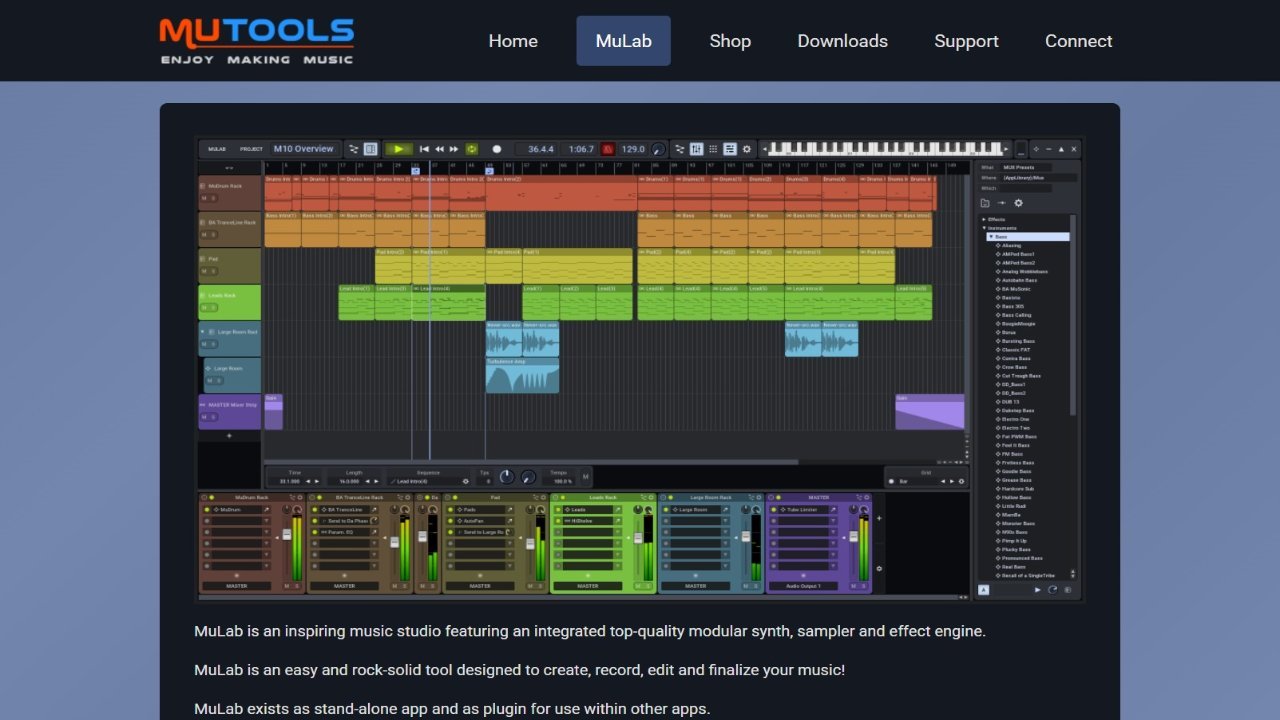Click the MASTER Mixer Strip track header
The height and width of the screenshot is (720, 1280).
click(230, 411)
